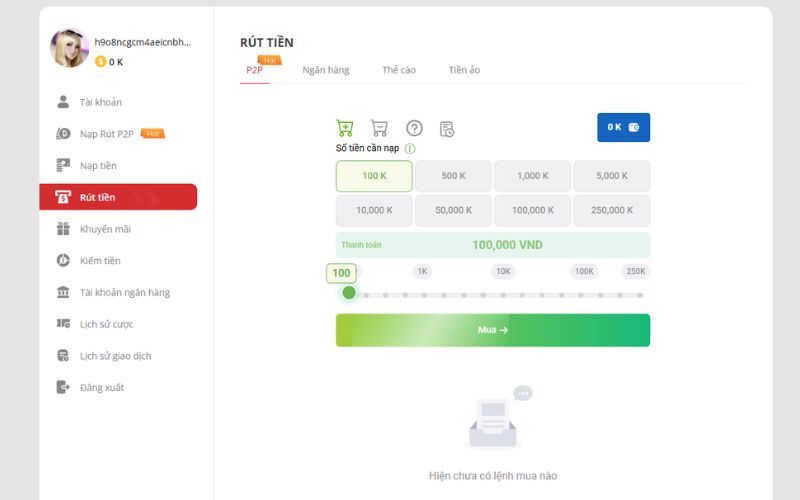This screenshot has width=800, height=500.
Task: Switch to the Thẻ cào tab
Action: point(398,70)
